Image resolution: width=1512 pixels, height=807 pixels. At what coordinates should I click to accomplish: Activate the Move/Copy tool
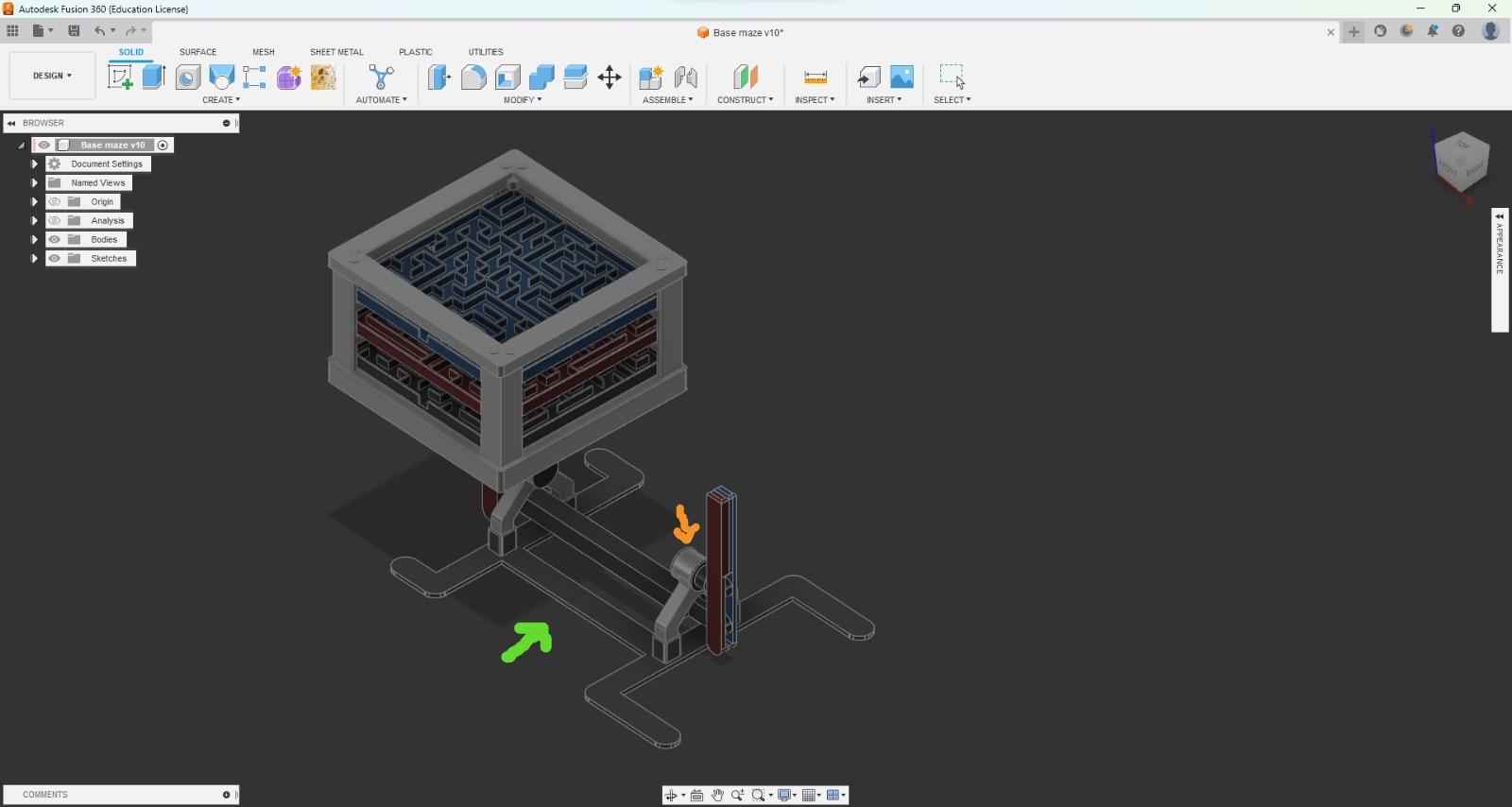click(x=610, y=77)
